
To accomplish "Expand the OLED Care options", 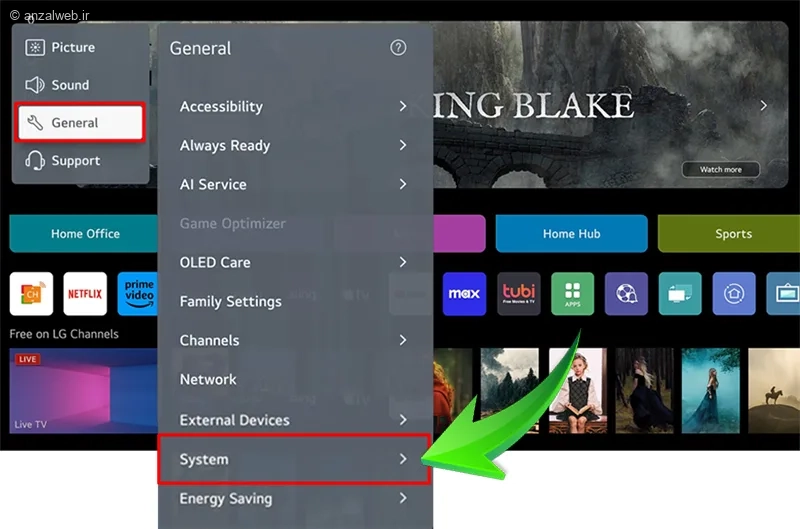I will 294,262.
